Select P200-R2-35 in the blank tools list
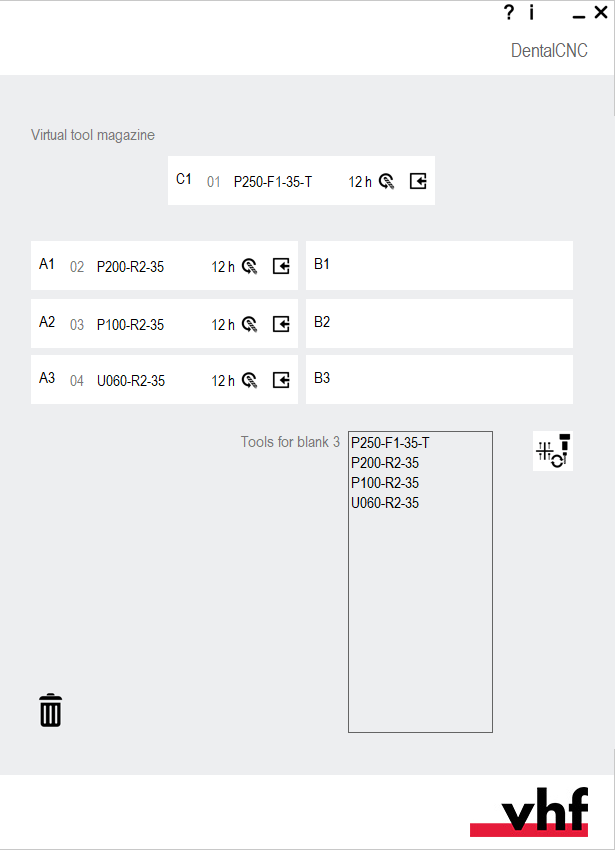Viewport: 615px width, 850px height. pos(385,463)
